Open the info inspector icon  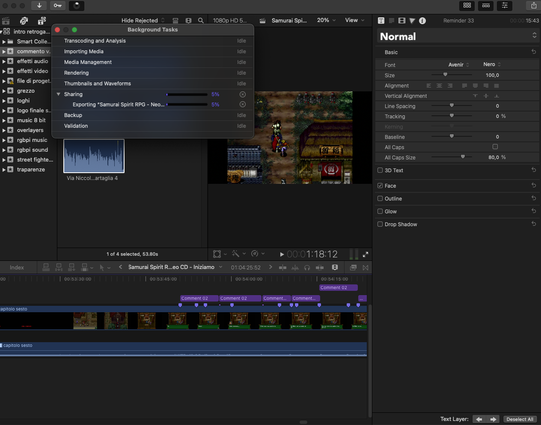click(422, 21)
